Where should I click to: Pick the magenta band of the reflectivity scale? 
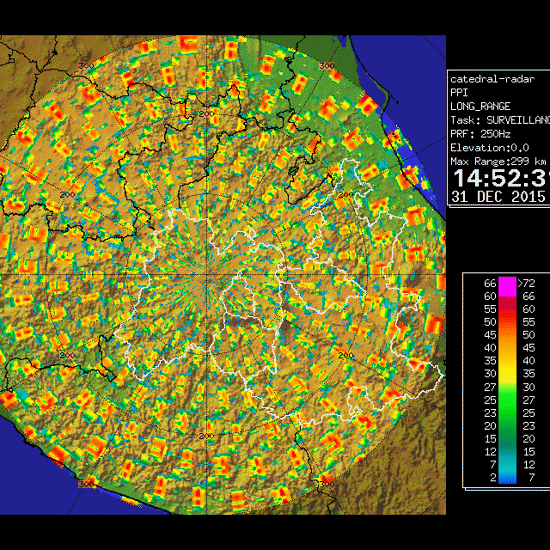tap(507, 286)
